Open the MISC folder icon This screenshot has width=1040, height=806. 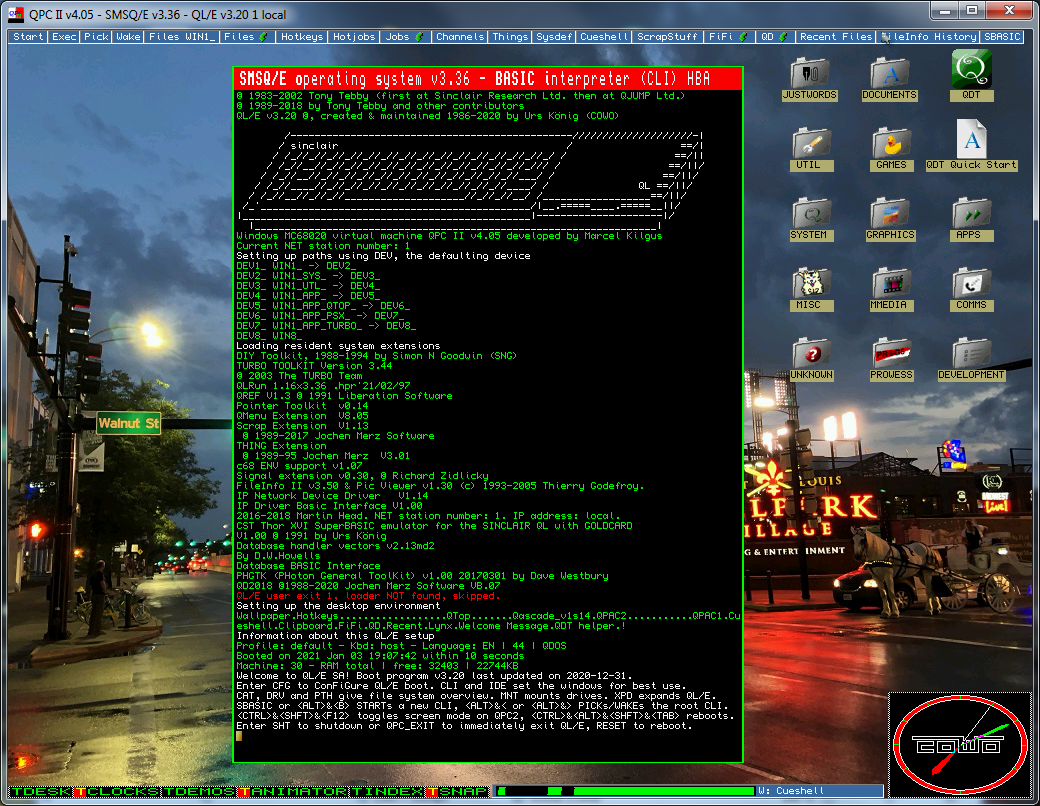click(x=809, y=289)
